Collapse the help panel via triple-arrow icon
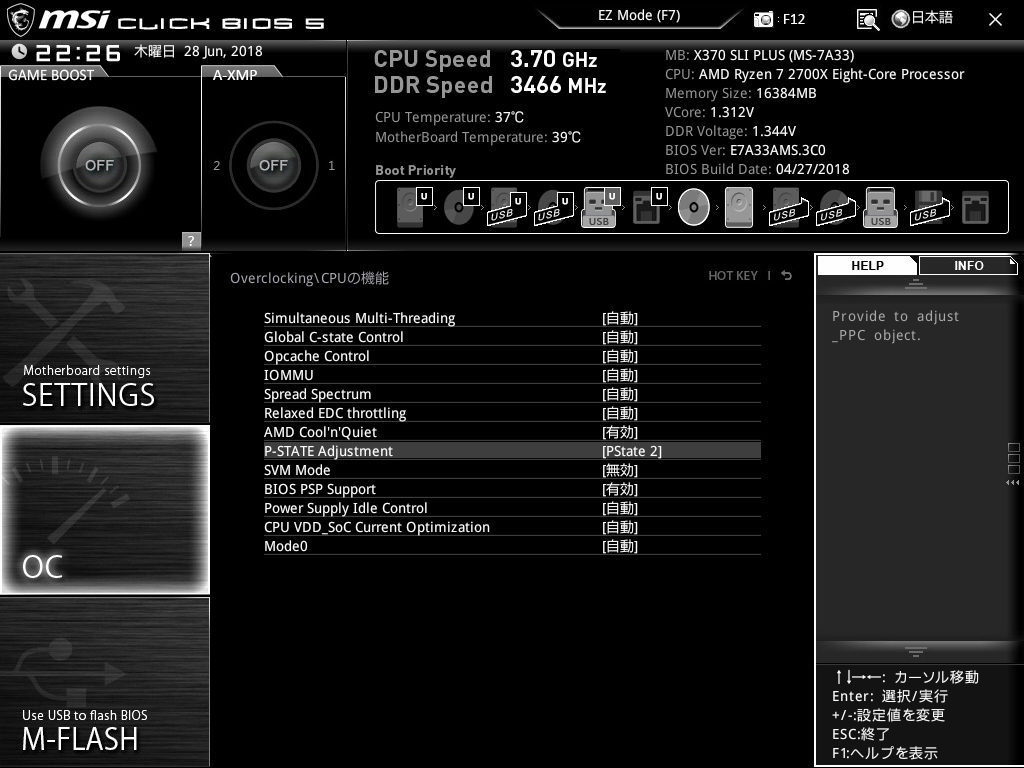1024x768 pixels. pyautogui.click(x=1012, y=483)
